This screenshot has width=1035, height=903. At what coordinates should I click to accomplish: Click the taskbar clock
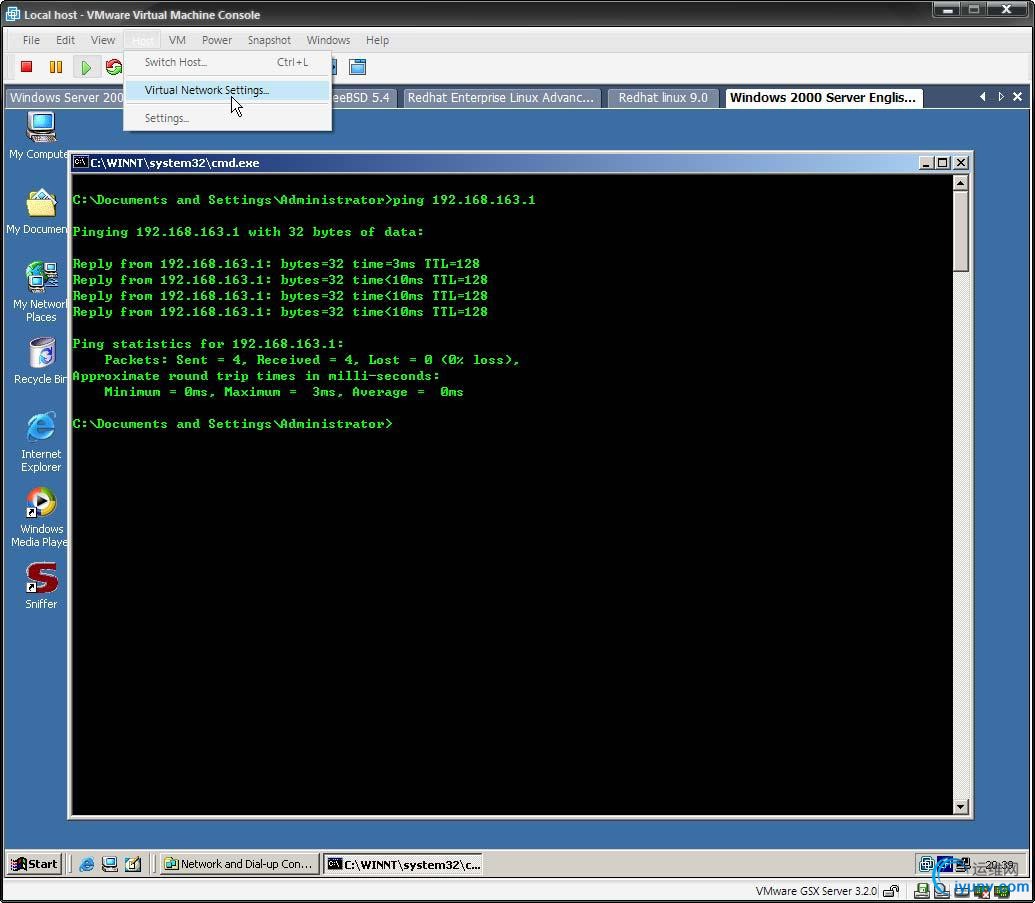pyautogui.click(x=999, y=864)
